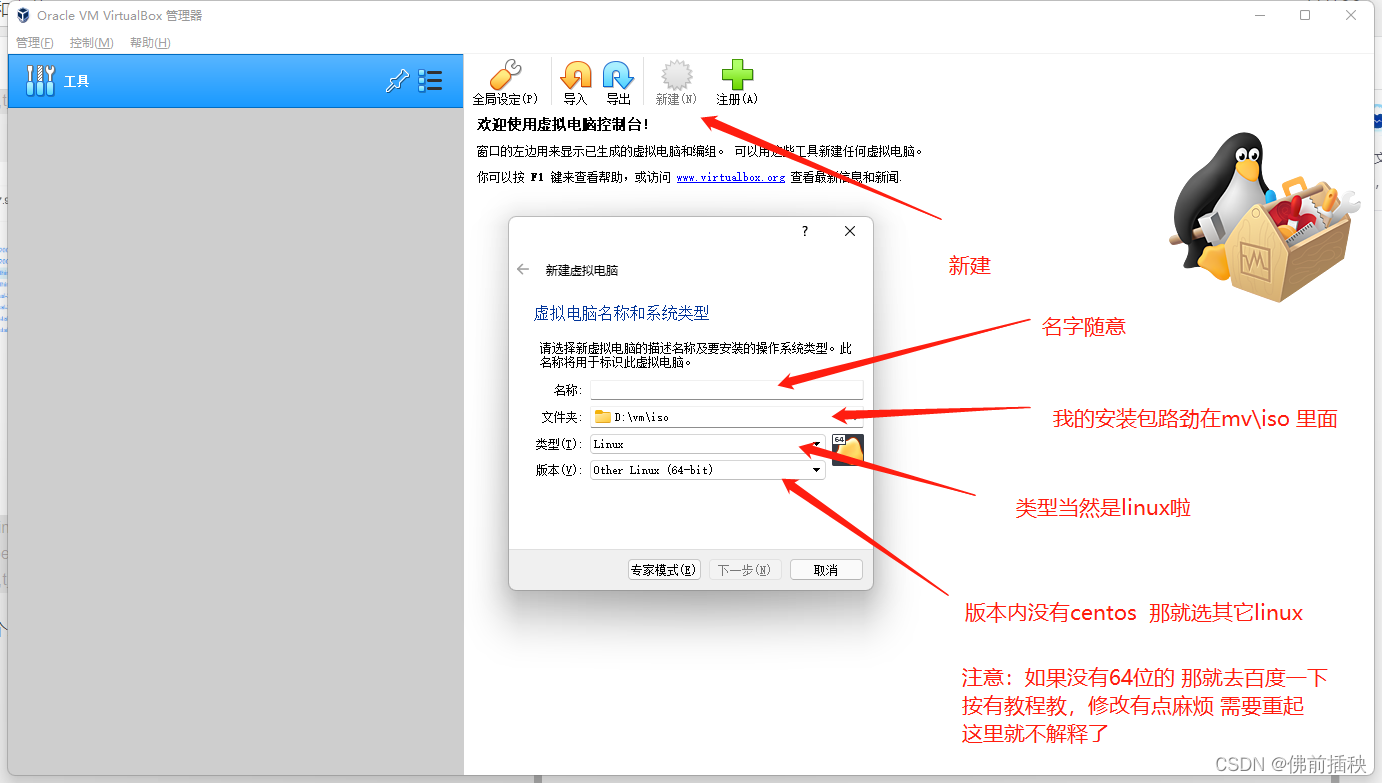Open the Tools list menu icon

[x=430, y=81]
